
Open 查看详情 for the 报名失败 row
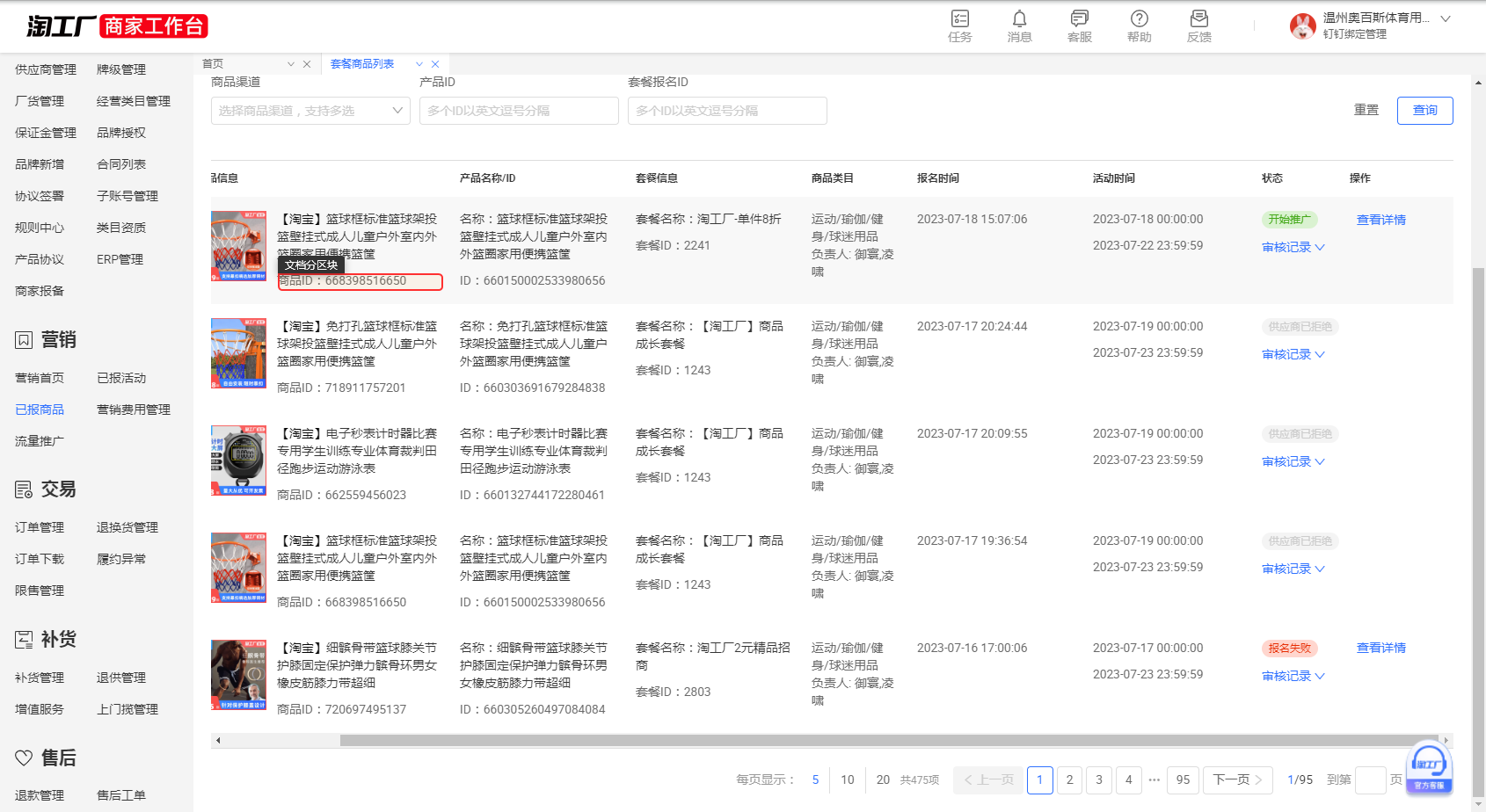1380,648
